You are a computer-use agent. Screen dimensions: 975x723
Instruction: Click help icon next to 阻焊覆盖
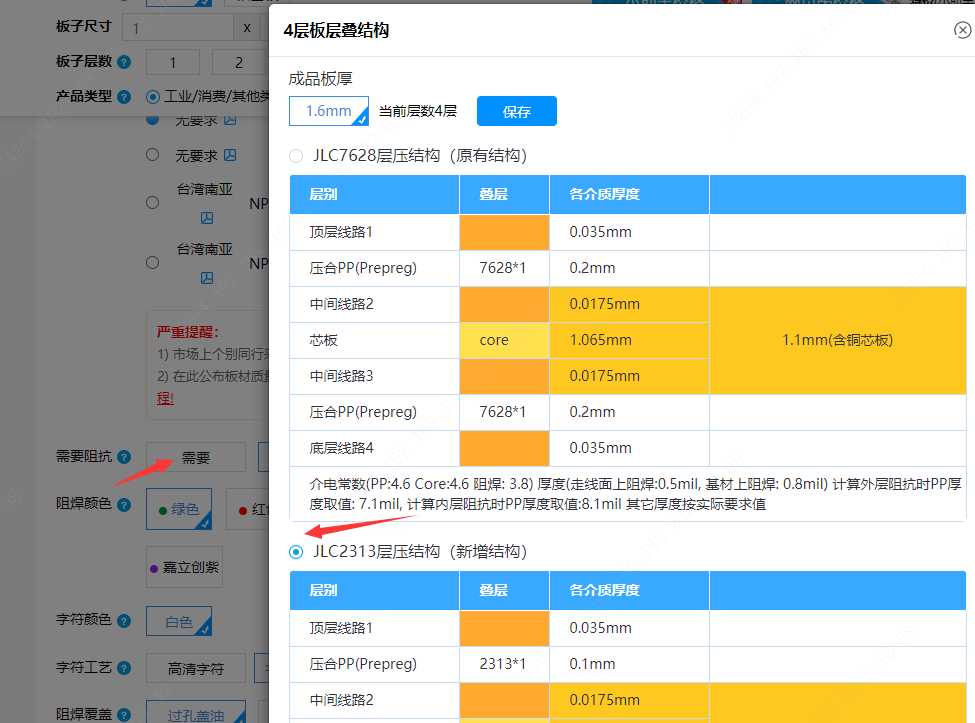coord(124,714)
